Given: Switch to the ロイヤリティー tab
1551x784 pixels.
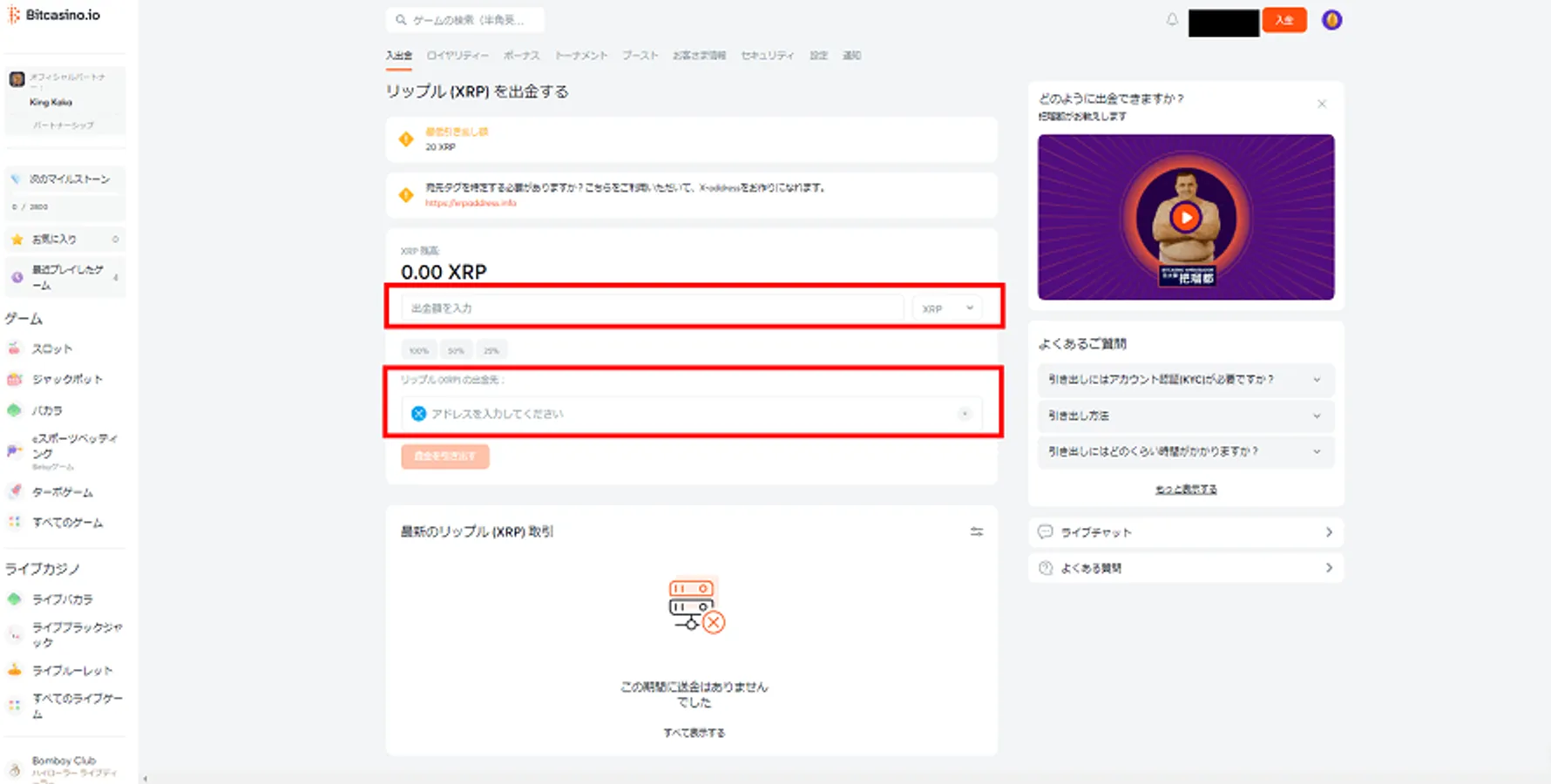Looking at the screenshot, I should (457, 55).
